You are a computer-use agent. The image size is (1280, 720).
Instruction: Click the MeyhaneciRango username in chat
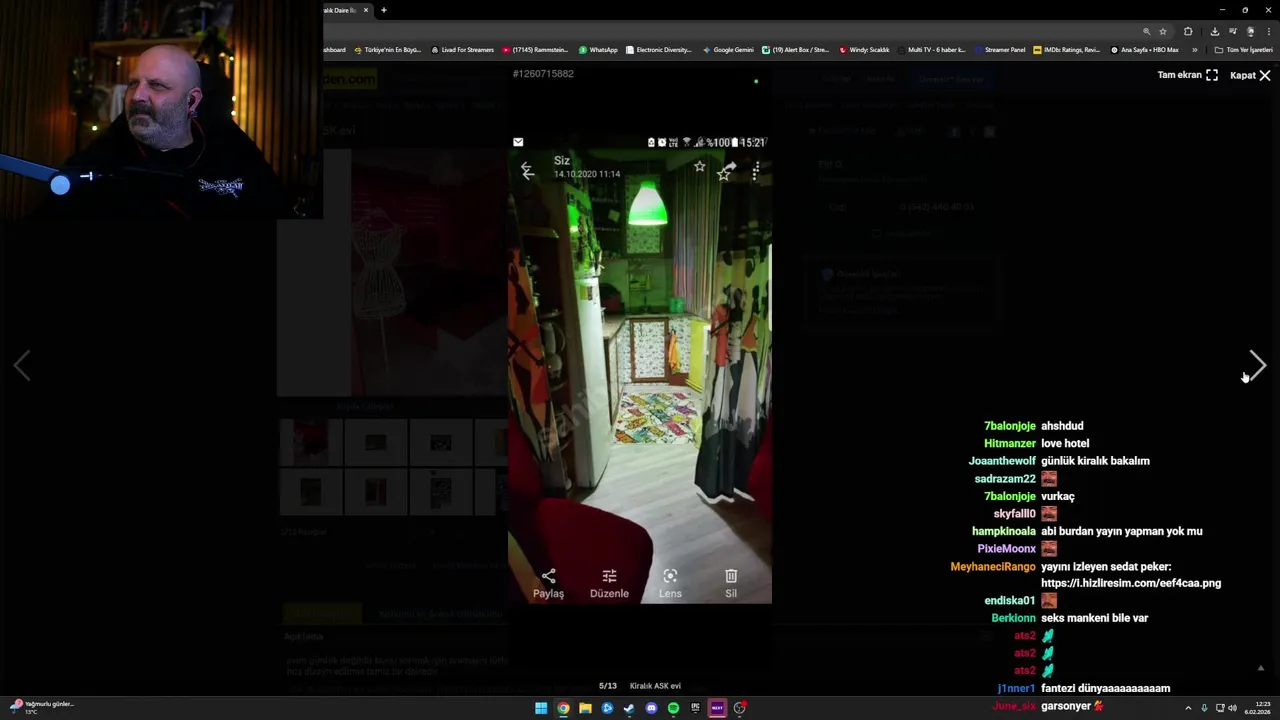(993, 566)
